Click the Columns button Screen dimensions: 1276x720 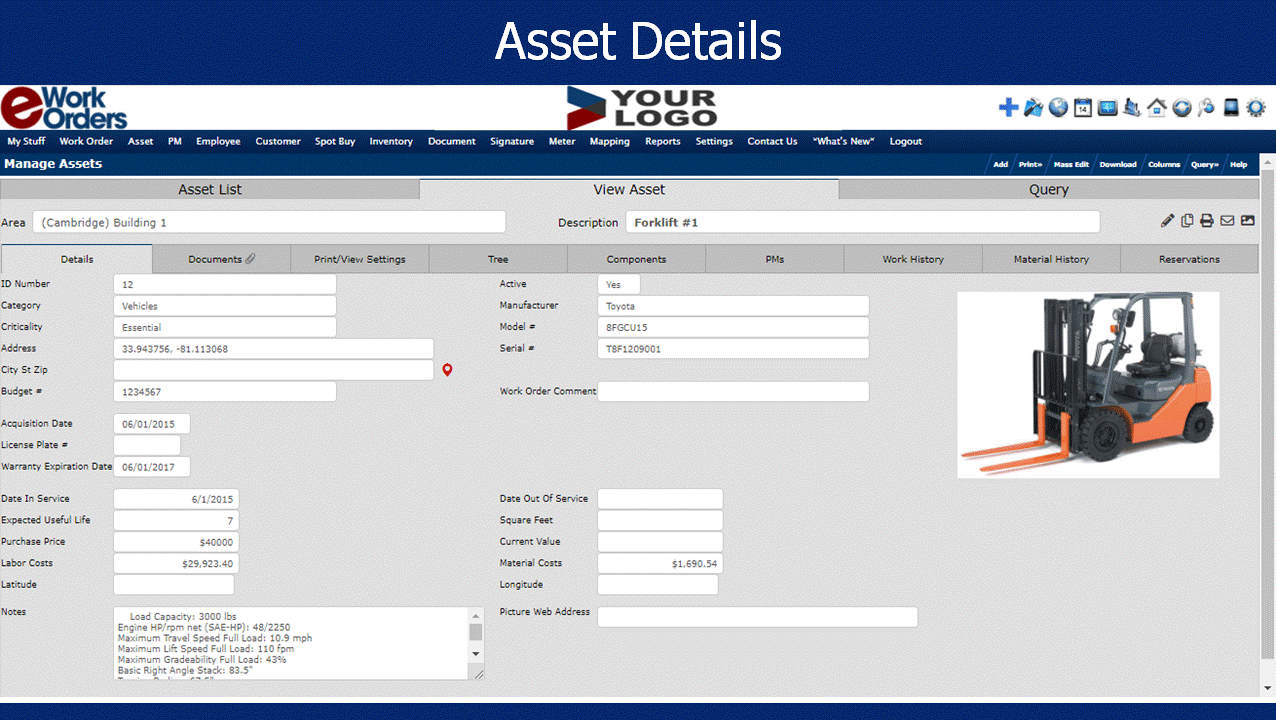point(1164,164)
